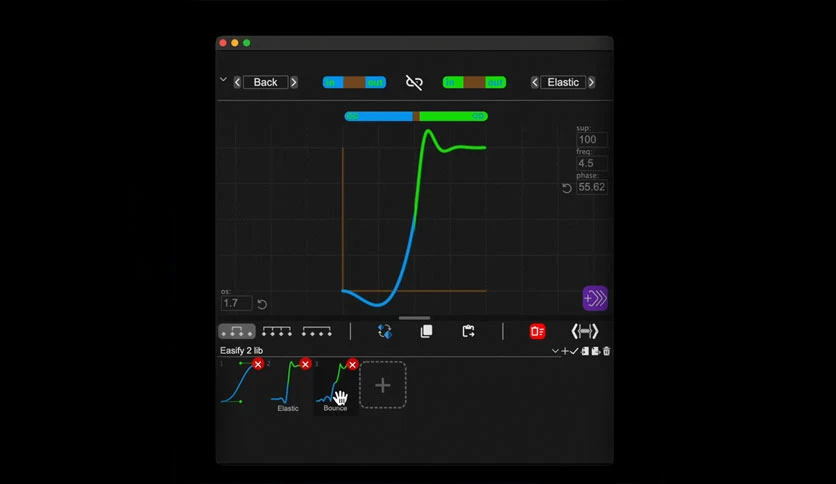Go to next ease type after Back
This screenshot has width=836, height=484.
click(x=294, y=82)
